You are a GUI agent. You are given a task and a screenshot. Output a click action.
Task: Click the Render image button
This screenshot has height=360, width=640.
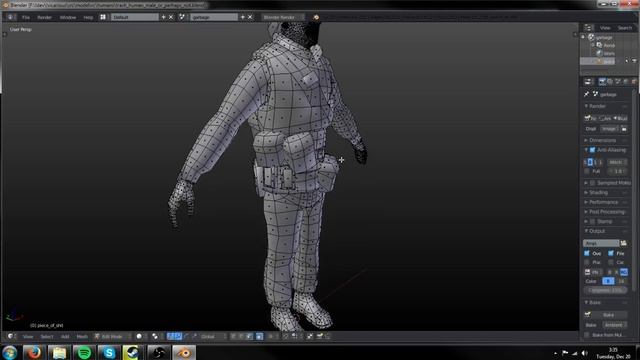(x=590, y=118)
